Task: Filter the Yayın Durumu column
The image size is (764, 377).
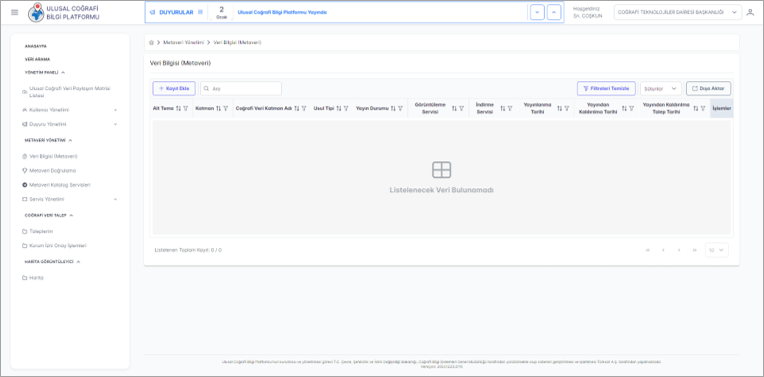Action: [400, 108]
